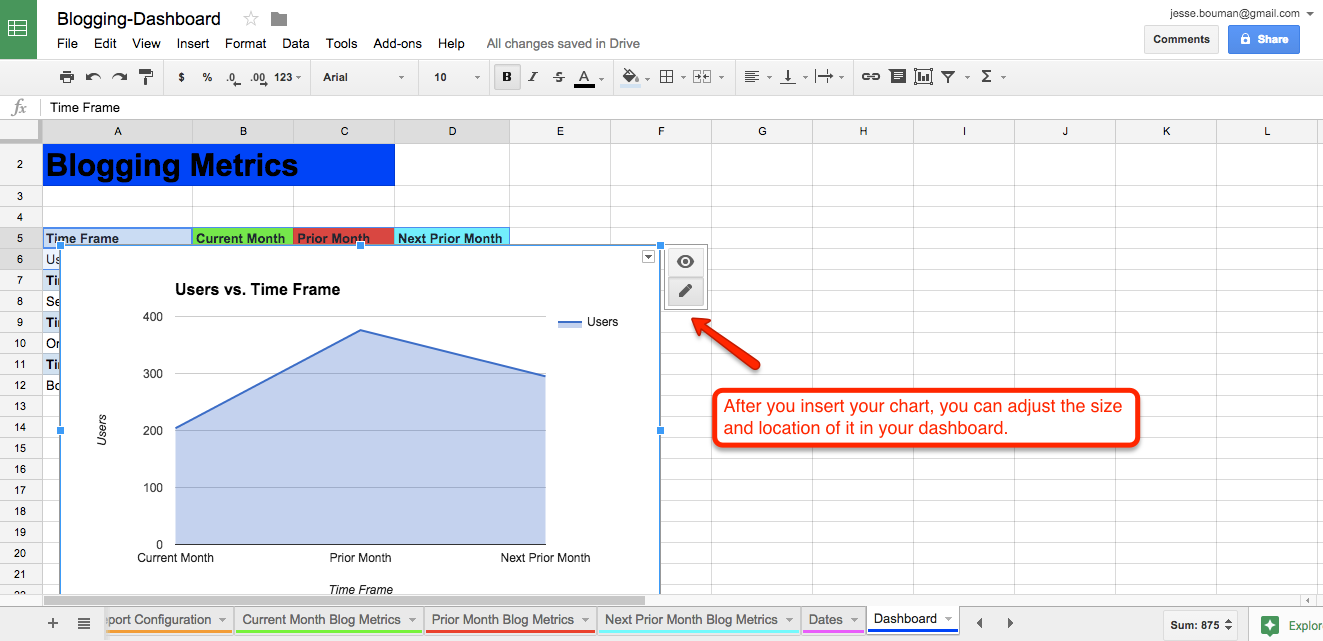The height and width of the screenshot is (641, 1323).
Task: Click the Filter icon in the toolbar
Action: tap(948, 76)
